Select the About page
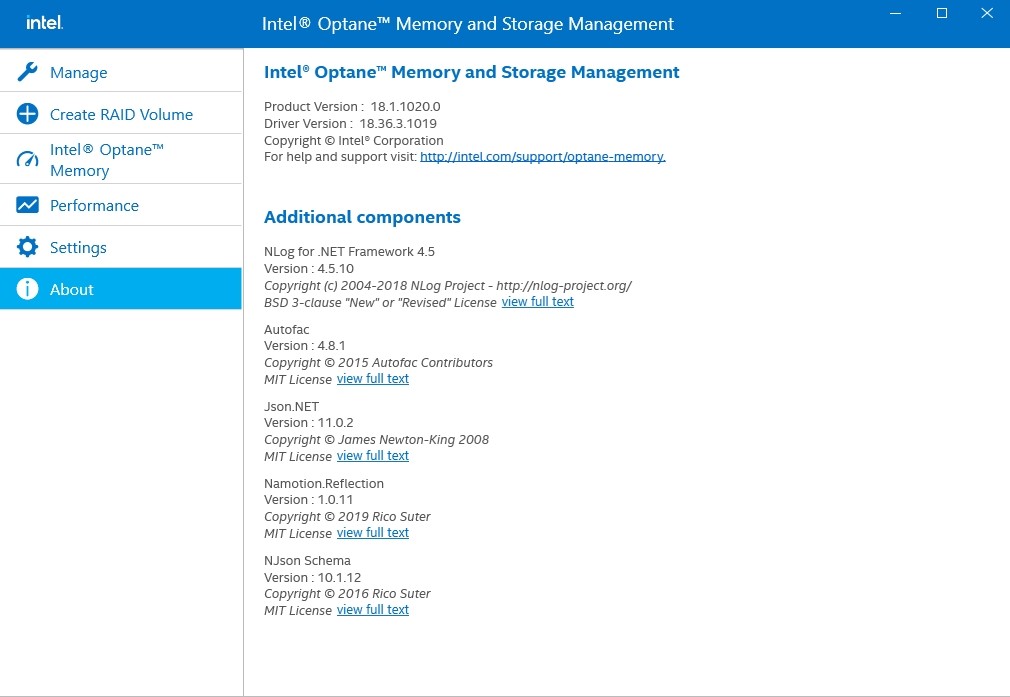This screenshot has height=697, width=1010. (121, 289)
